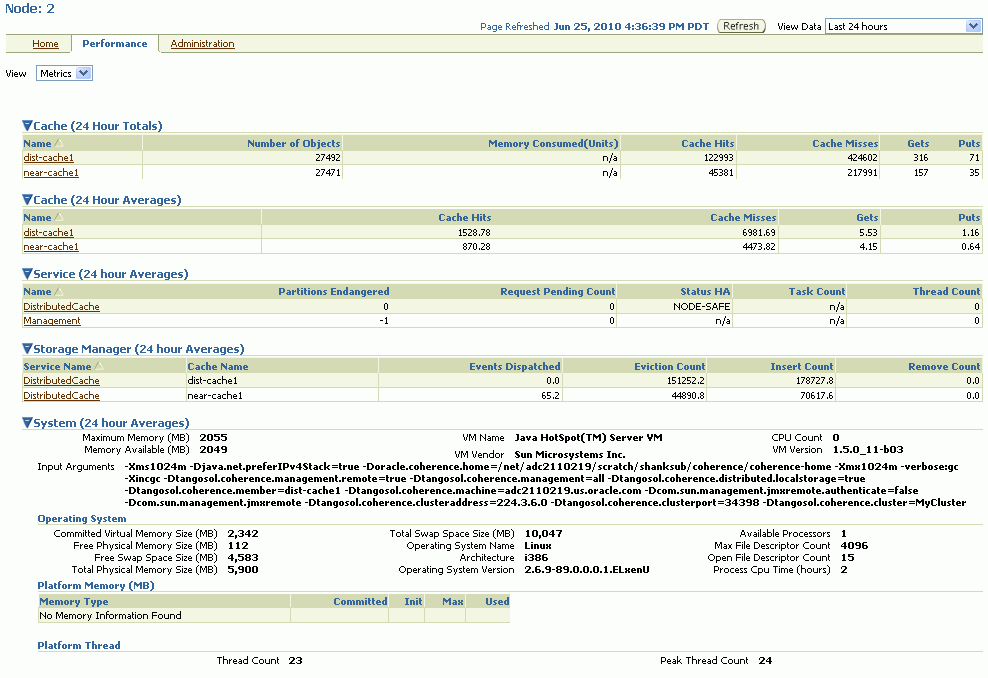Open DistributedCache link in the near-cache1 storage row
The image size is (988, 678).
61,396
